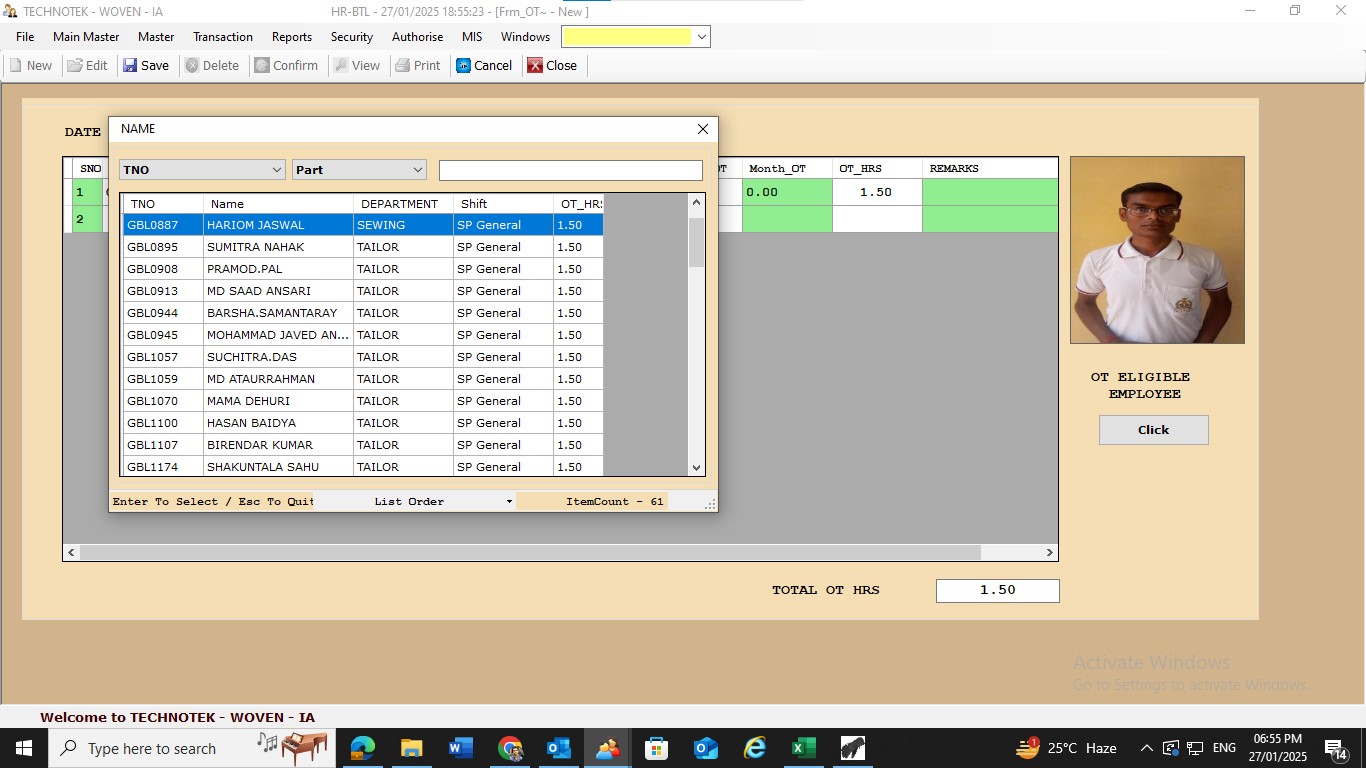This screenshot has width=1366, height=768.
Task: Expand the TNO search field dropdown
Action: click(277, 170)
